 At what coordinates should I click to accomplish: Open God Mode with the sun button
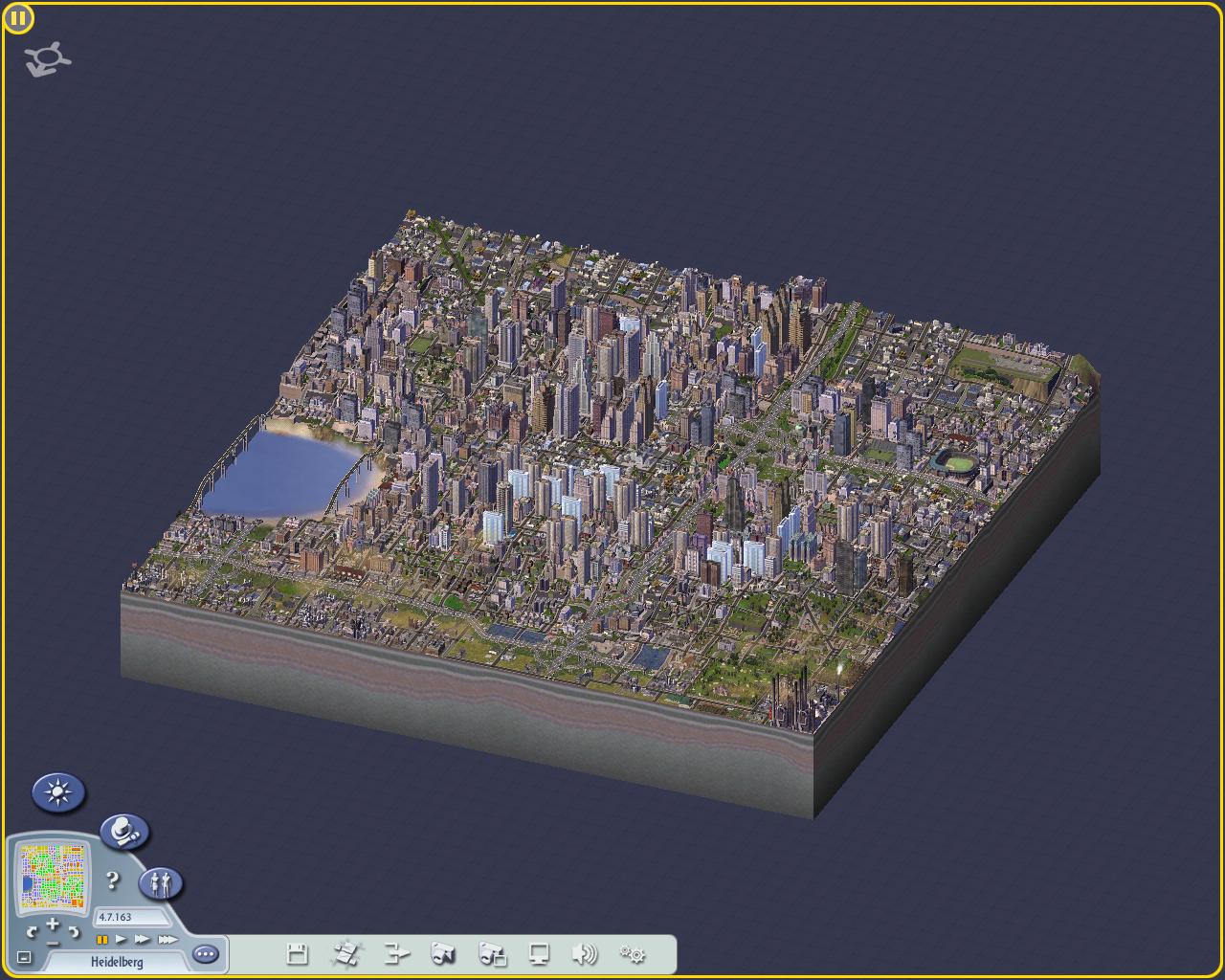tap(59, 792)
